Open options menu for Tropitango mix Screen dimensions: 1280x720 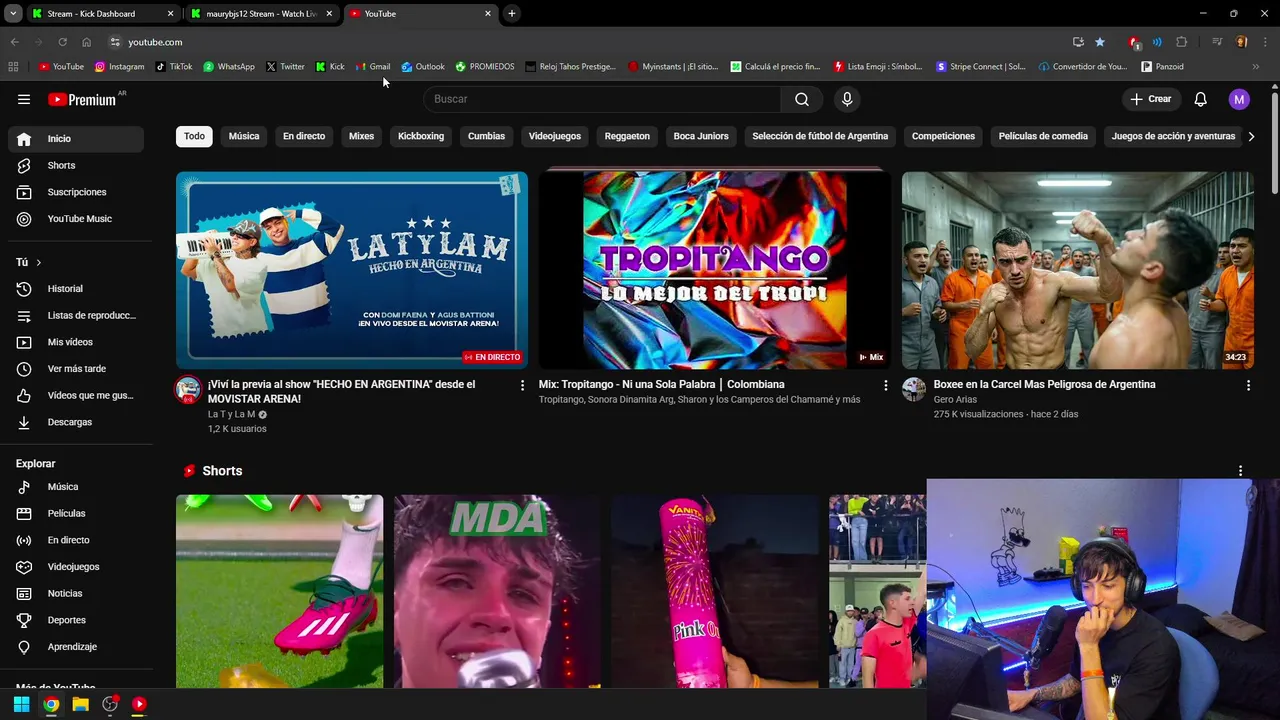885,385
